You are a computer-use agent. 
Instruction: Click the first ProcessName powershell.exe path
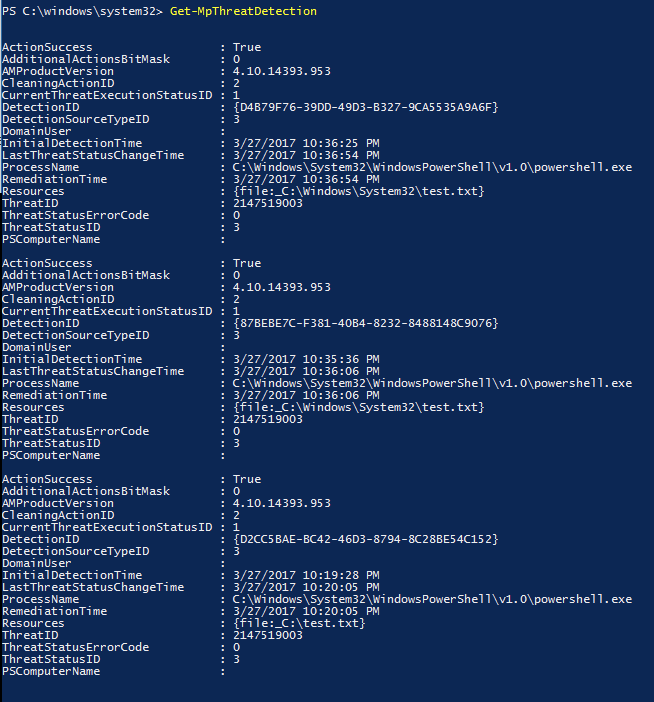(432, 167)
